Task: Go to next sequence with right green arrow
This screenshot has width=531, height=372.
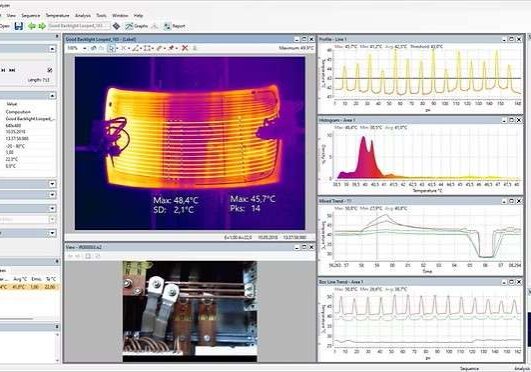Action: pos(42,26)
